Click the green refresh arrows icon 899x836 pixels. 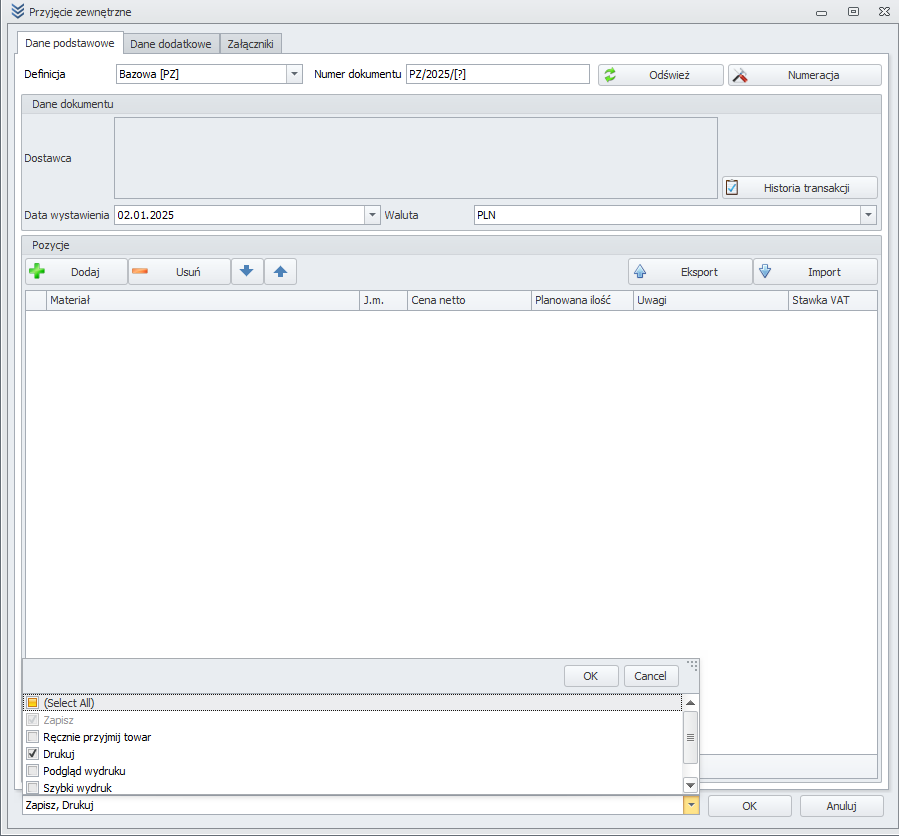click(x=610, y=75)
